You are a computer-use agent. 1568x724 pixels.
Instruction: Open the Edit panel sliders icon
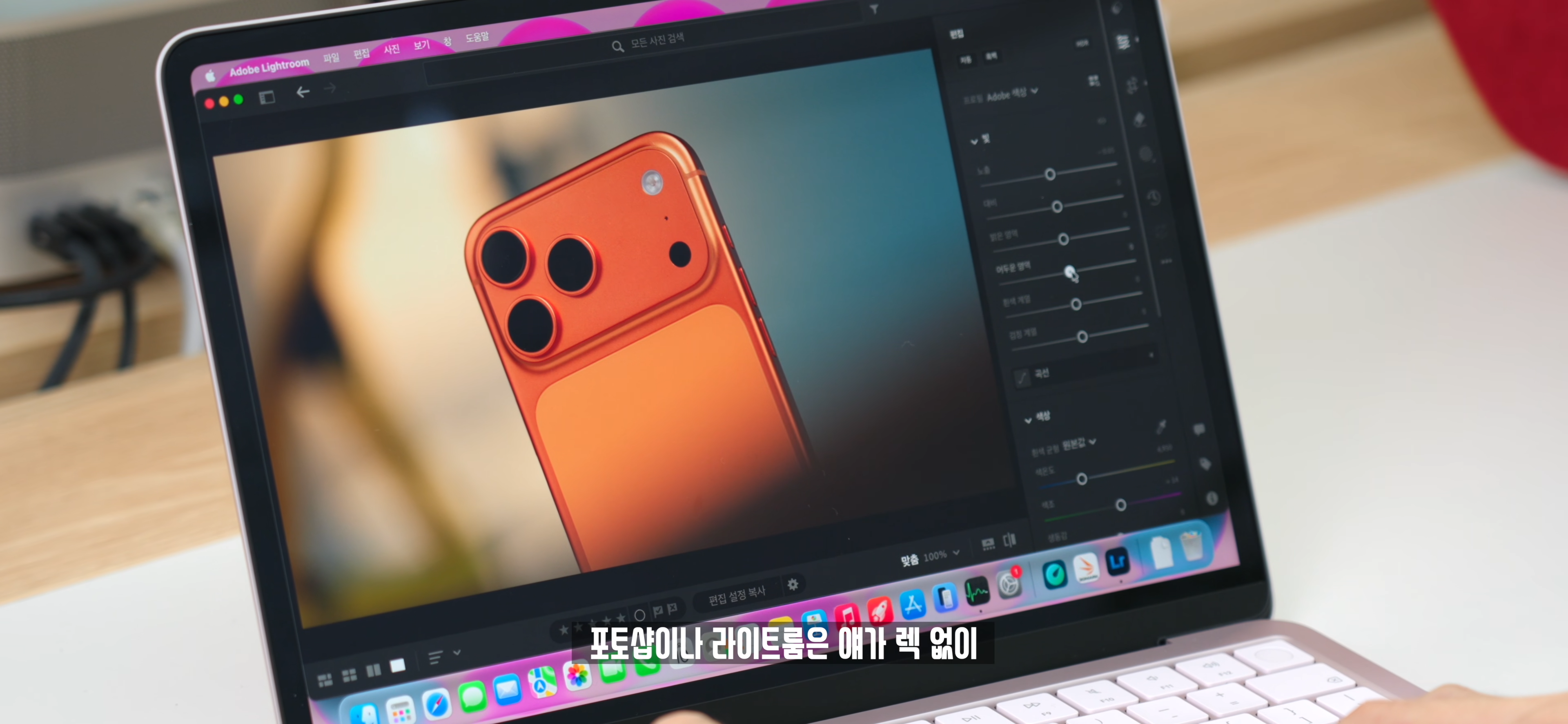click(1123, 41)
